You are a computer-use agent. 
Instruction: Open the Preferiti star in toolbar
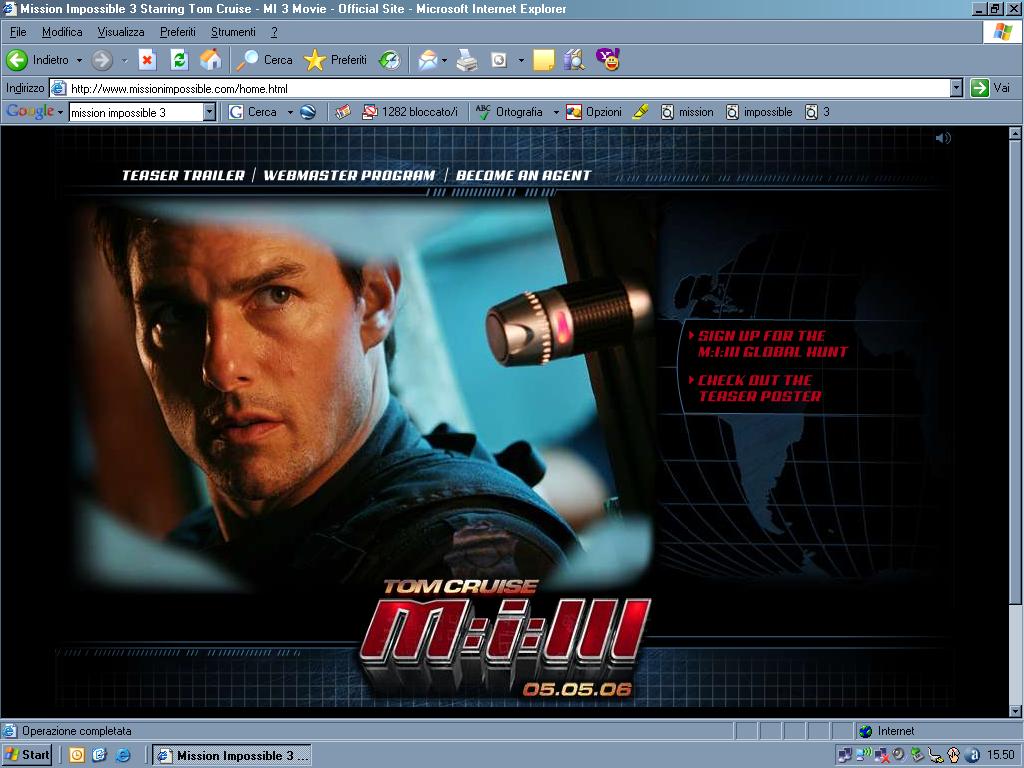315,60
